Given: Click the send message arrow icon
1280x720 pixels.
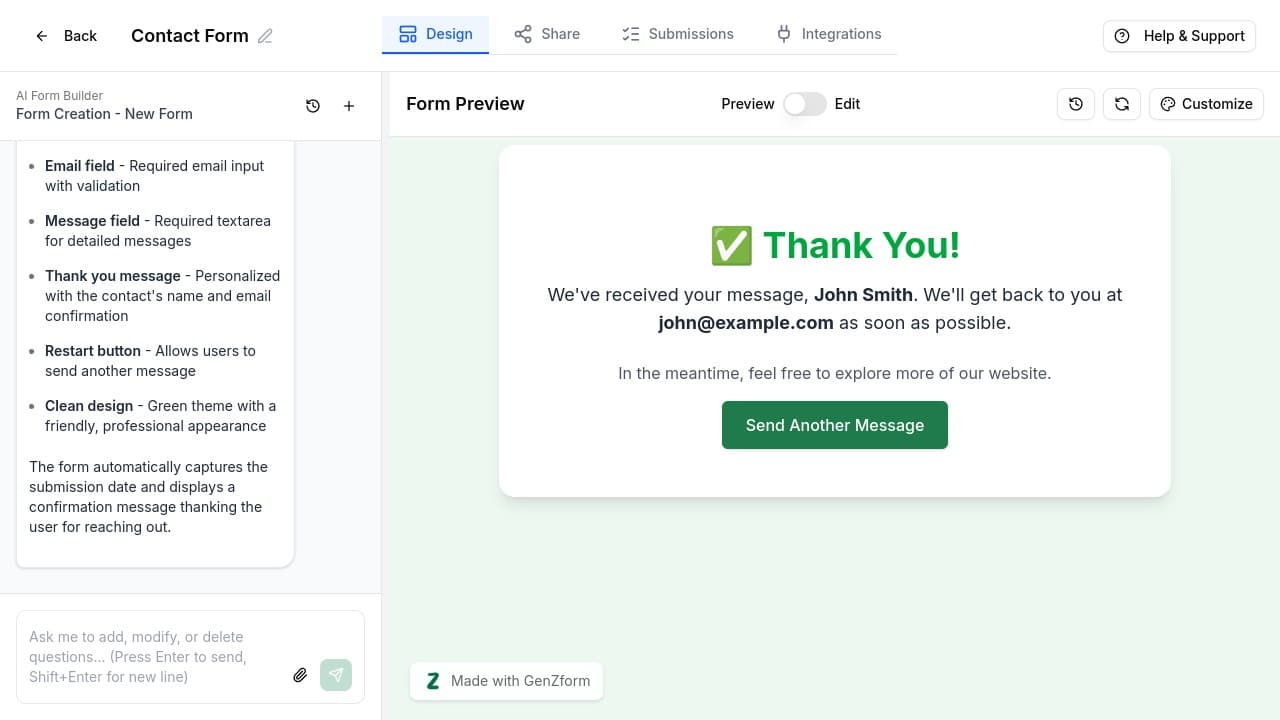Looking at the screenshot, I should coord(336,675).
